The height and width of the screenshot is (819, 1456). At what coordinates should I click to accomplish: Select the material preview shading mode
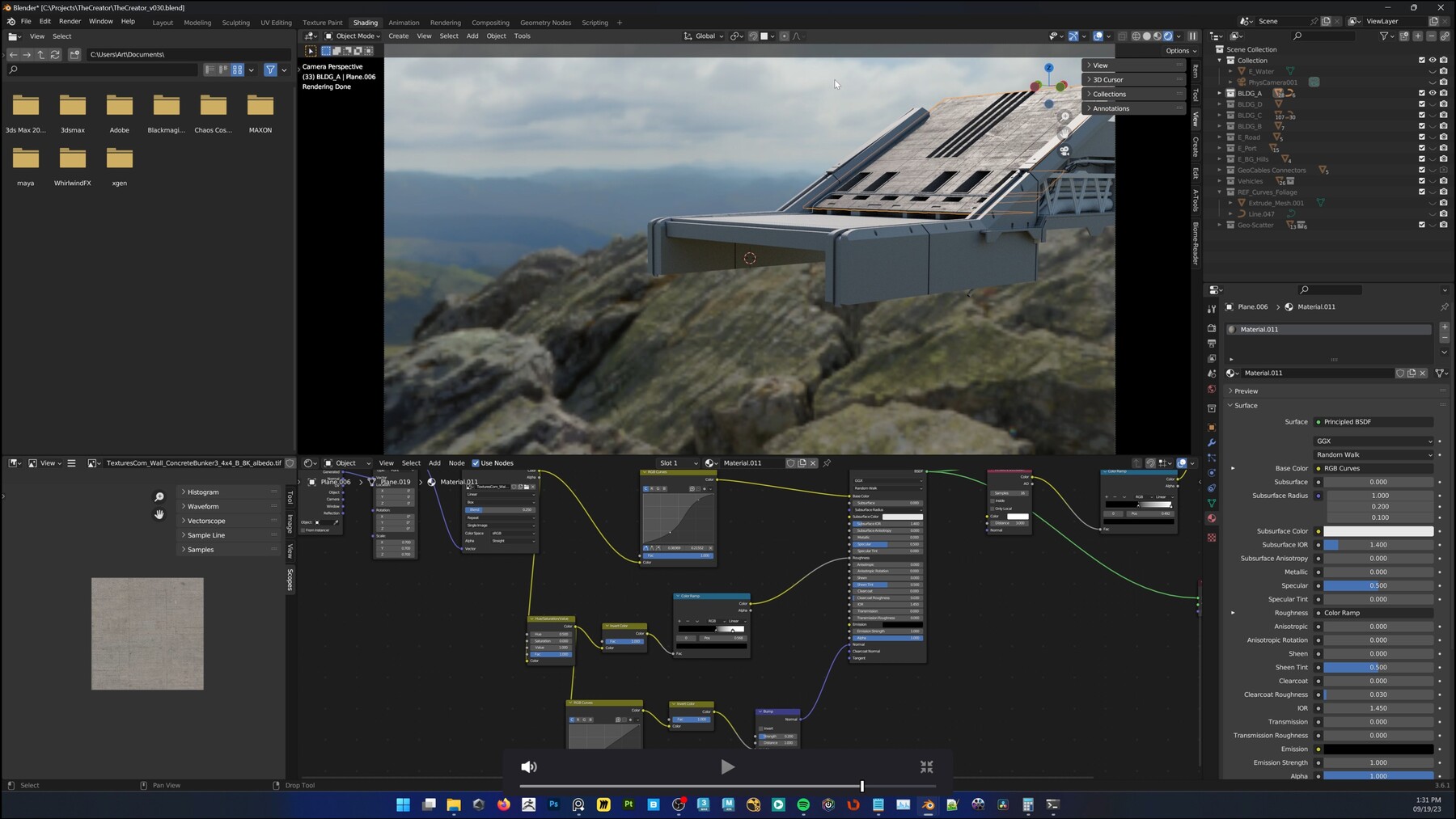1158,36
